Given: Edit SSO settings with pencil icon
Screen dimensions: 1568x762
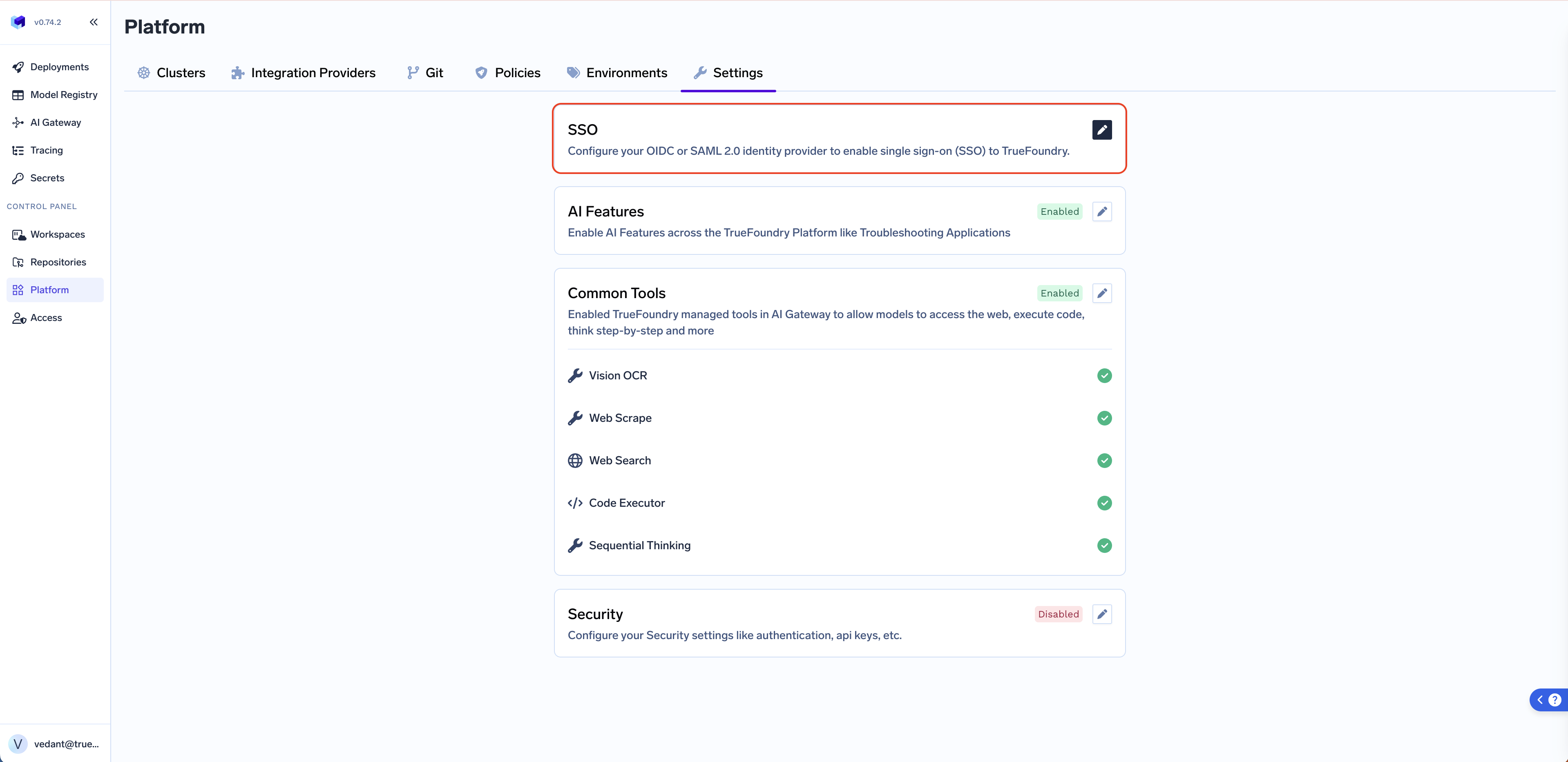Looking at the screenshot, I should click(x=1102, y=129).
